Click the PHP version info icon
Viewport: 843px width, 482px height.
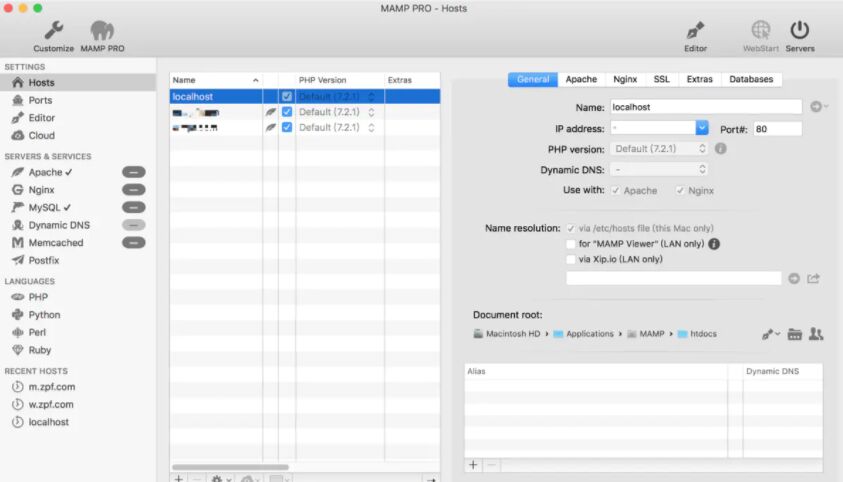pos(720,149)
